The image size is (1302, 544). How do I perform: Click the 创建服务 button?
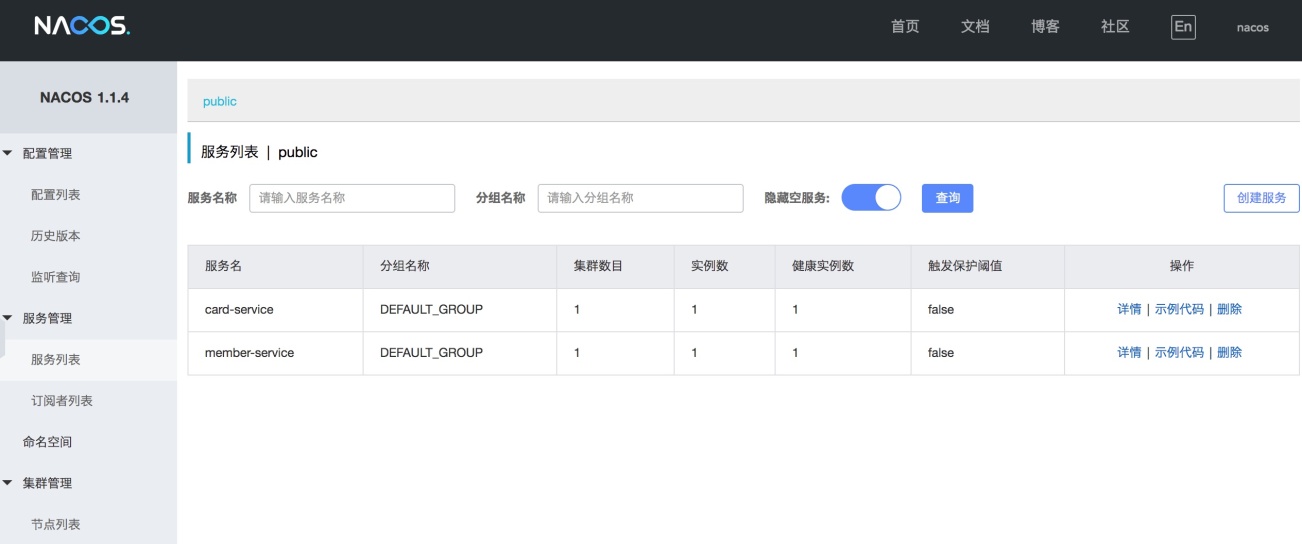coord(1261,198)
